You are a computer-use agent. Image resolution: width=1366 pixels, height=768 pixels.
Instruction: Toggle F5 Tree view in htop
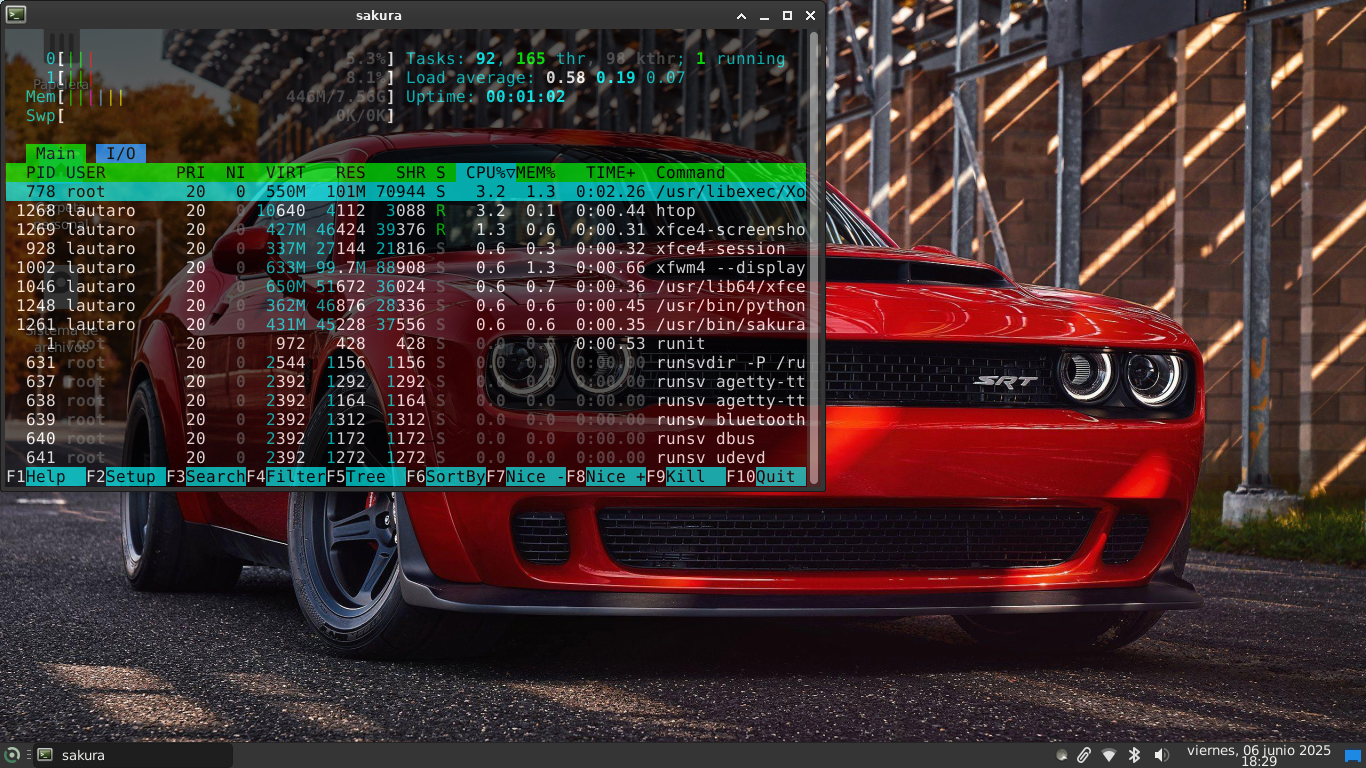tap(366, 477)
